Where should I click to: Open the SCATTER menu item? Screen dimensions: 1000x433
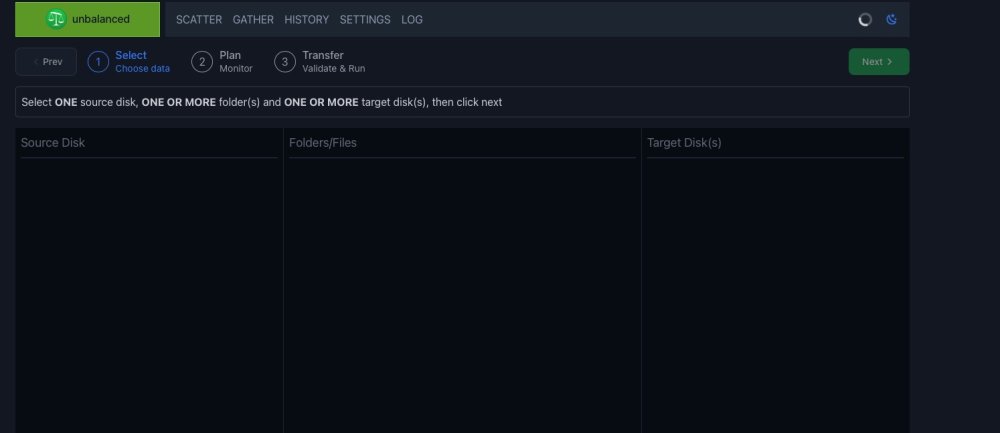click(x=199, y=20)
